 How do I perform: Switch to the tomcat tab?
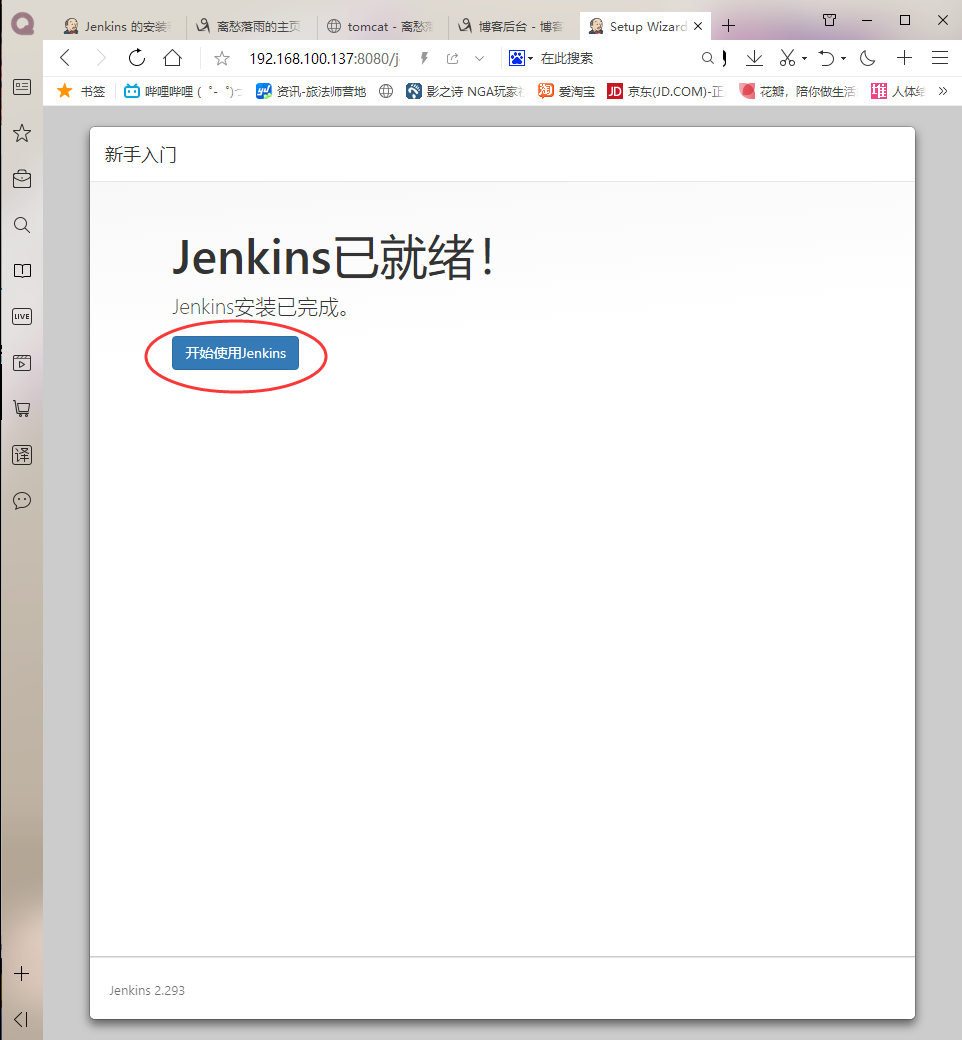coord(382,27)
